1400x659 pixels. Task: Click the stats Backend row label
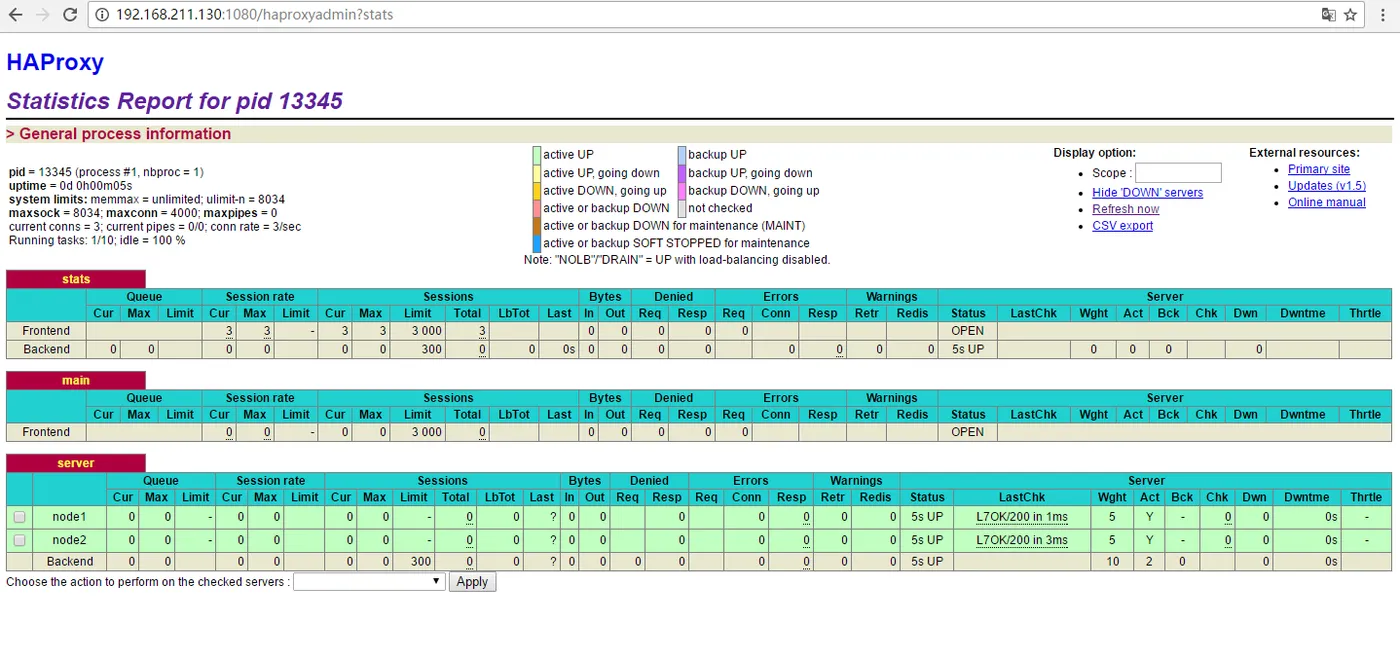pos(46,349)
